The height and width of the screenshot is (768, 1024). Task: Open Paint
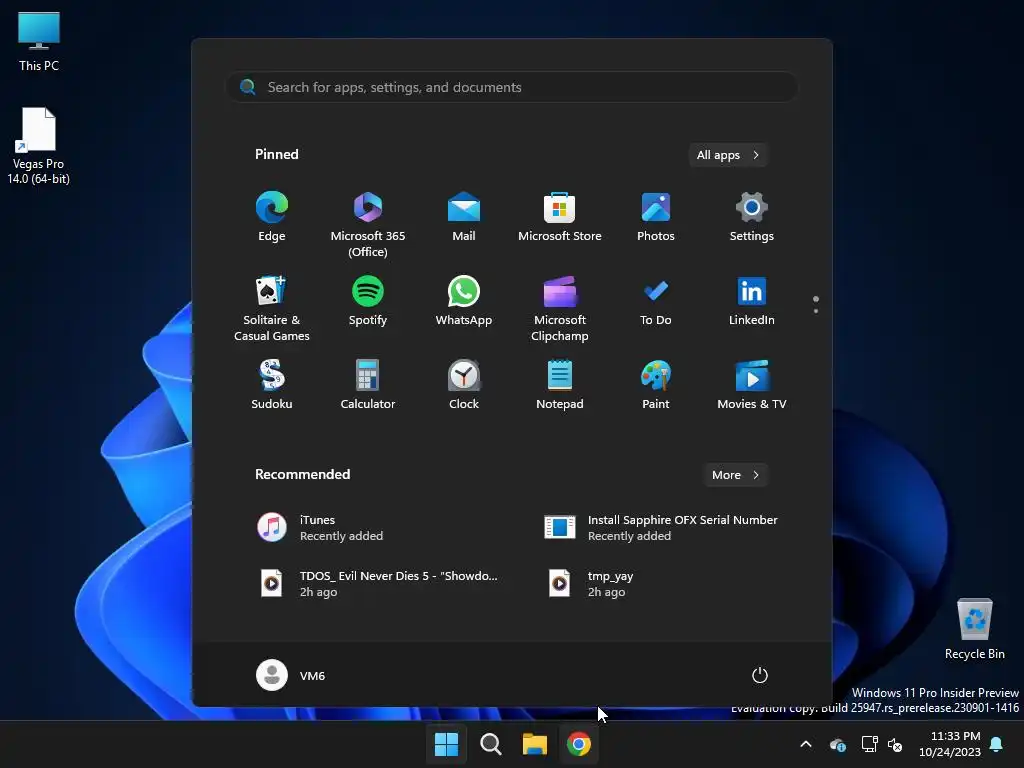click(x=656, y=385)
